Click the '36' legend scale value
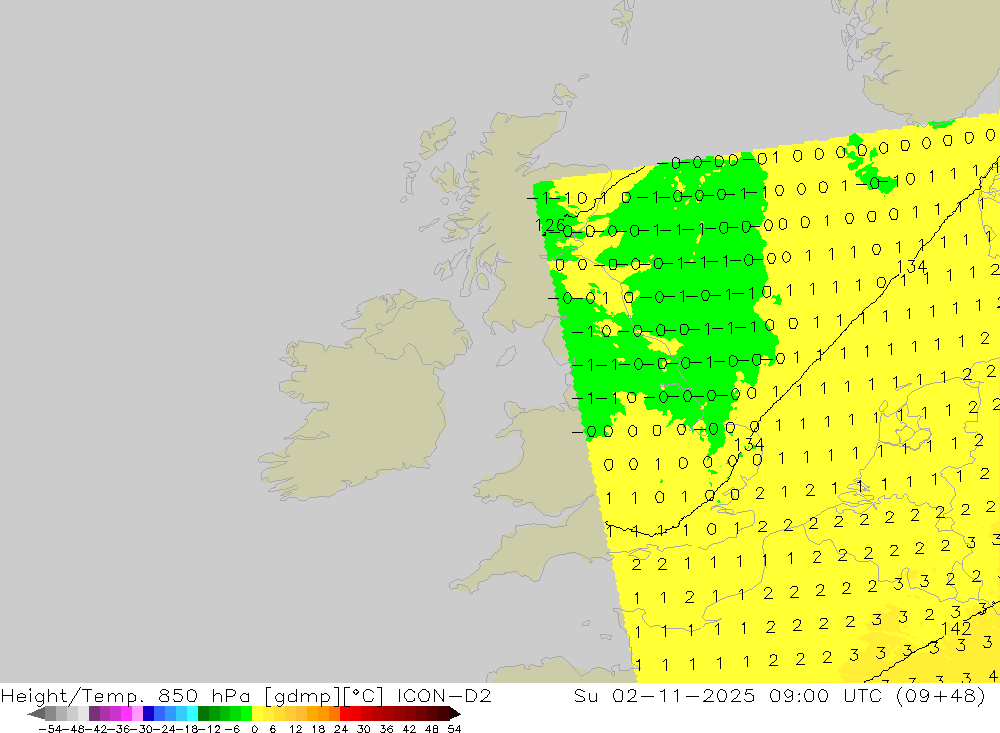Viewport: 1000px width, 733px height. (x=386, y=729)
